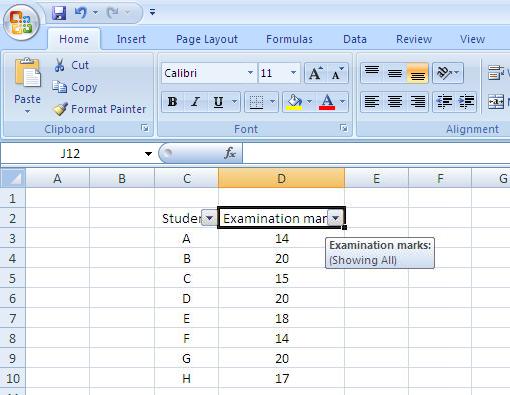The image size is (510, 395).
Task: Click the Undo arrow icon
Action: coord(81,13)
